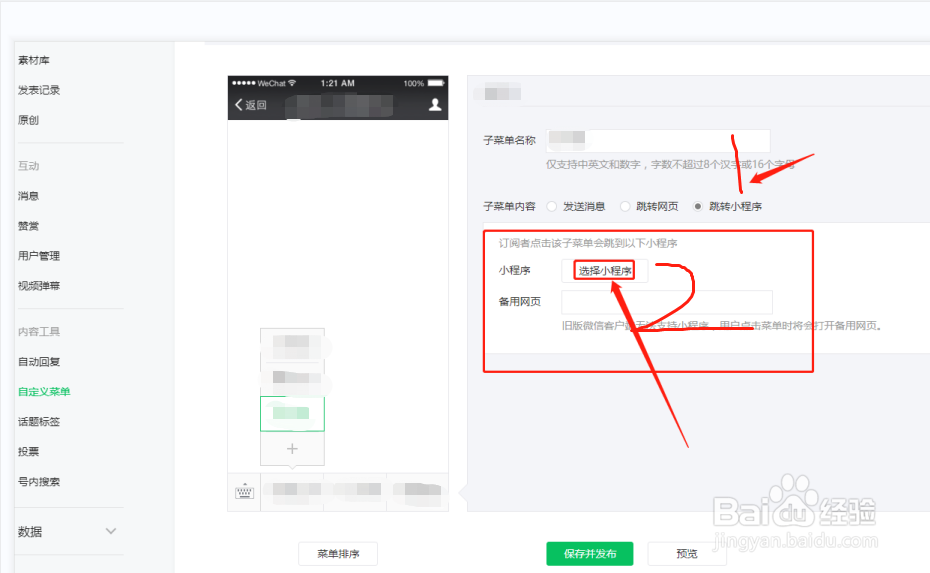
Task: Open 自动回复 in the sidebar
Action: coord(39,362)
